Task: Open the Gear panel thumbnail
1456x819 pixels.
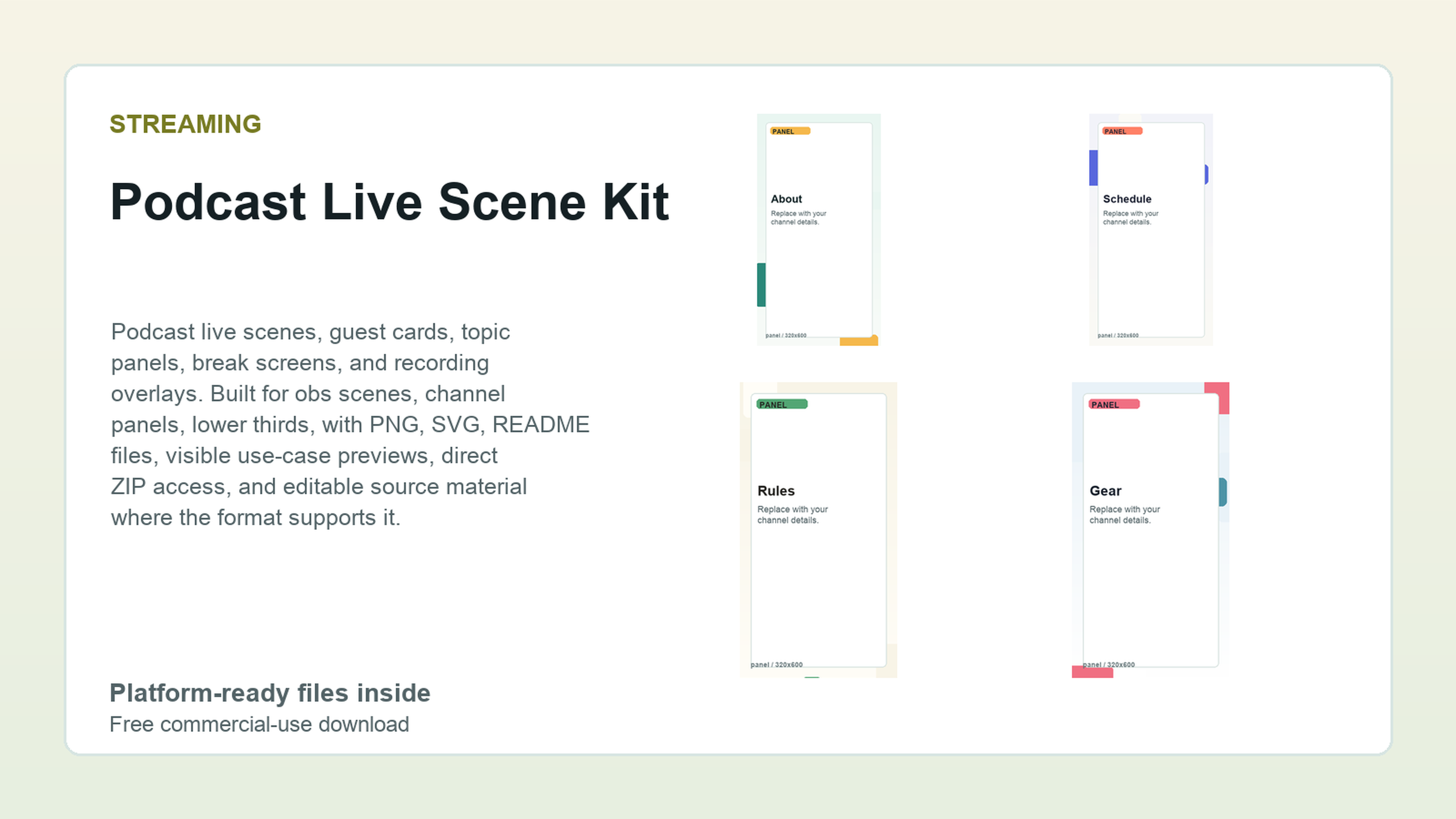Action: coord(1151,530)
